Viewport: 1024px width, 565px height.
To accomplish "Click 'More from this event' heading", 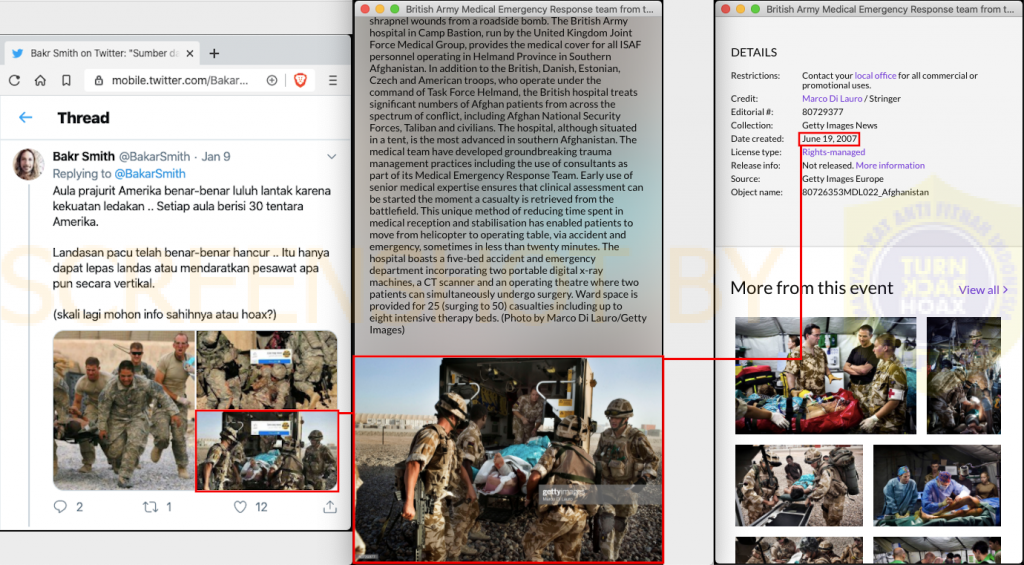I will [x=812, y=288].
